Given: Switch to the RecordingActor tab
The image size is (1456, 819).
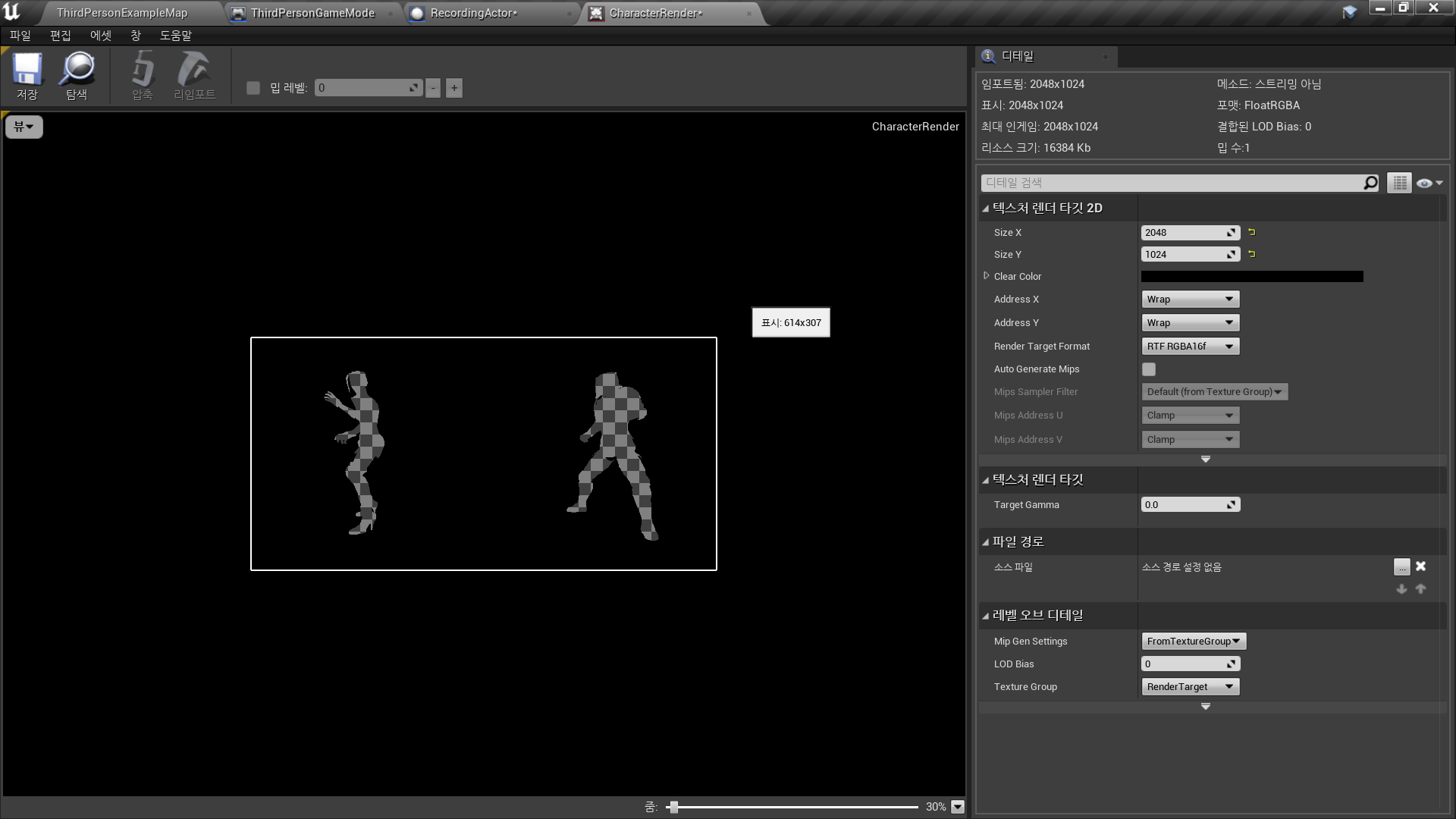Looking at the screenshot, I should 473,13.
